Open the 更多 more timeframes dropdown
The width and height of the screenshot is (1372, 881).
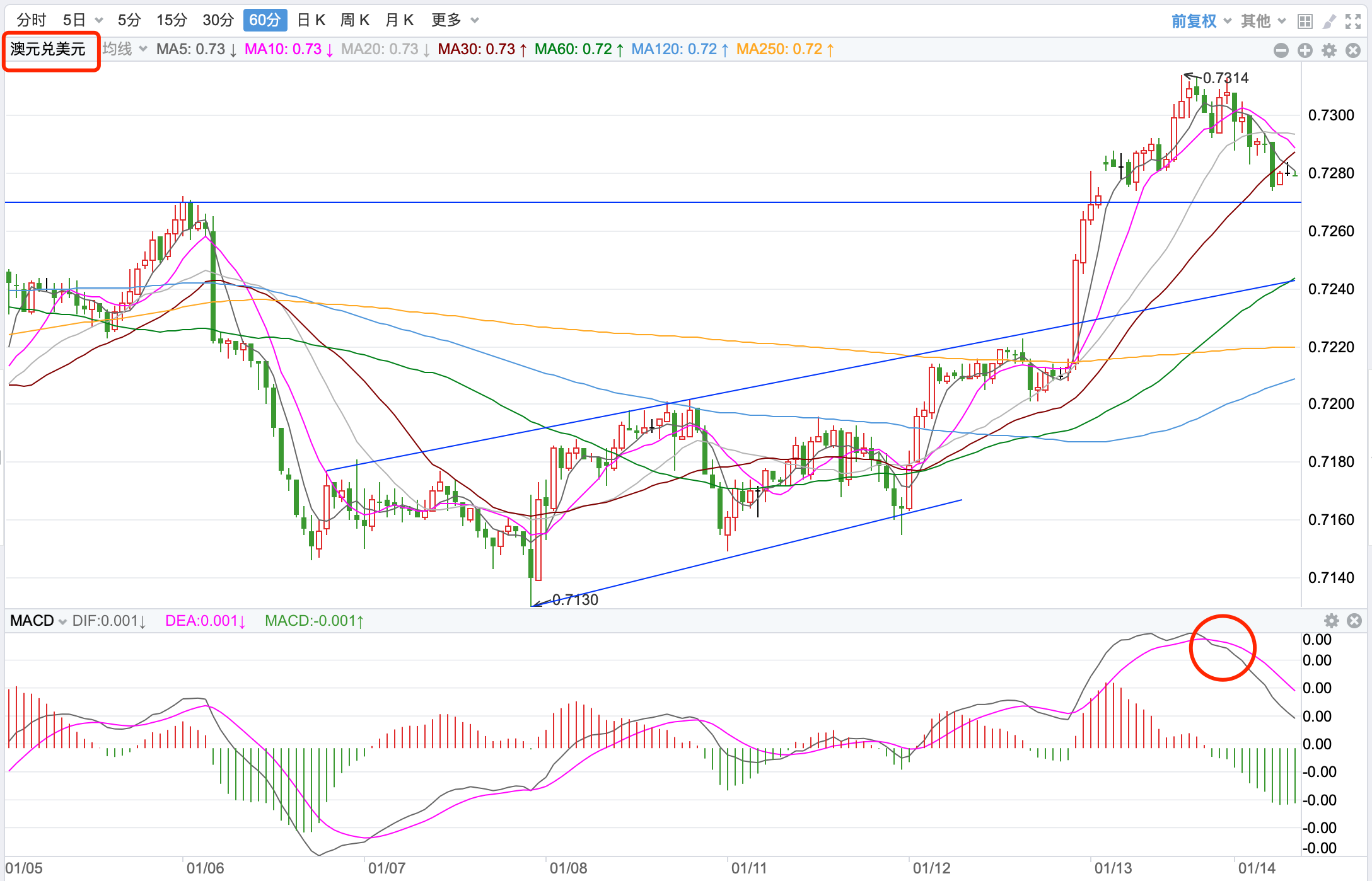(455, 20)
